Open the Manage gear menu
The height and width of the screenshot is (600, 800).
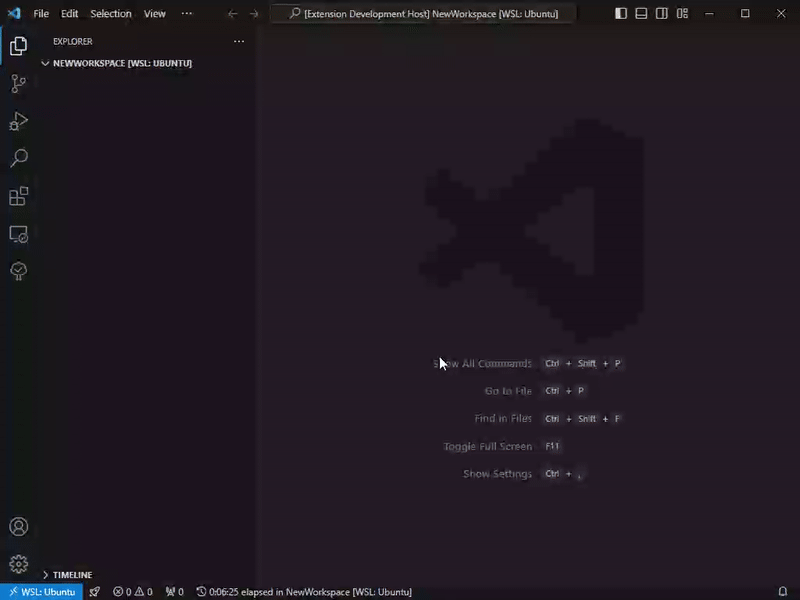pos(18,564)
